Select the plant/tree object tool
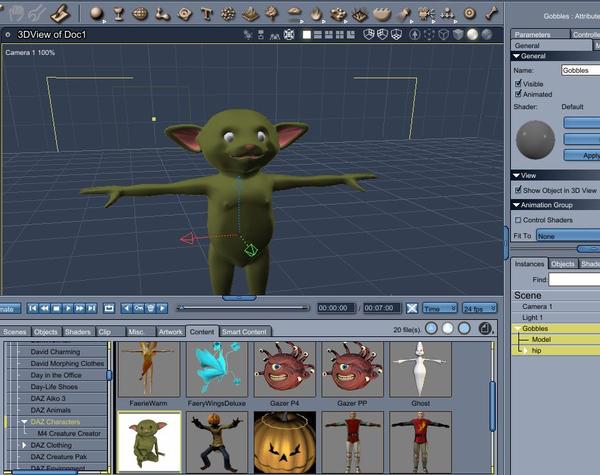This screenshot has width=600, height=475. click(x=272, y=14)
